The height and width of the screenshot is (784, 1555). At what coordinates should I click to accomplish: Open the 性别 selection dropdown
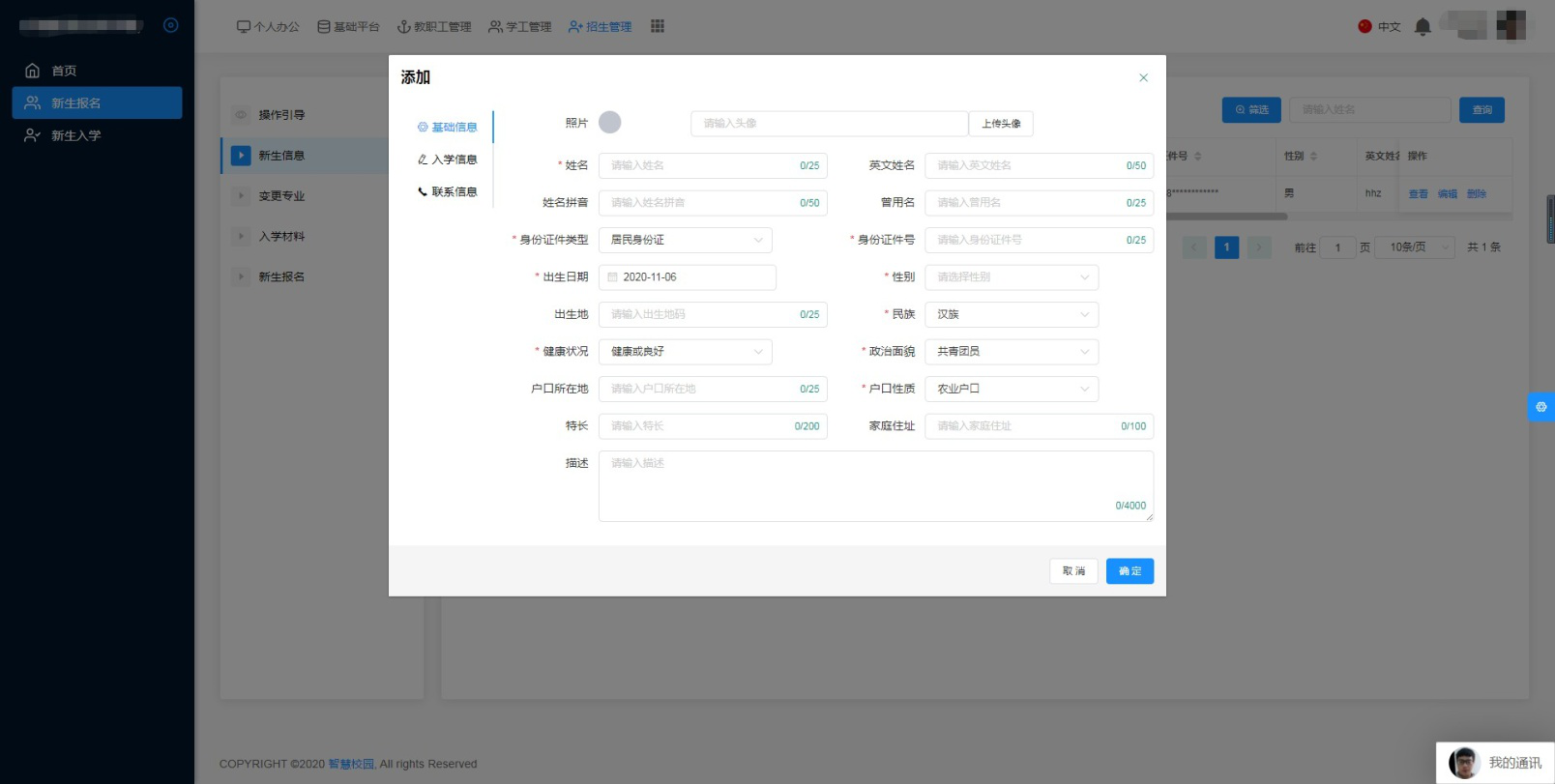[x=1011, y=277]
